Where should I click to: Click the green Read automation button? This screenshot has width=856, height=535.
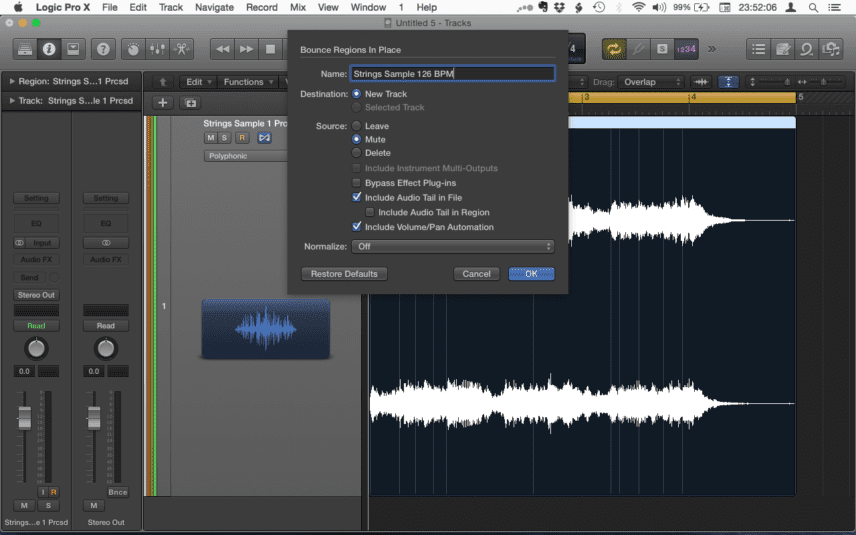(36, 326)
